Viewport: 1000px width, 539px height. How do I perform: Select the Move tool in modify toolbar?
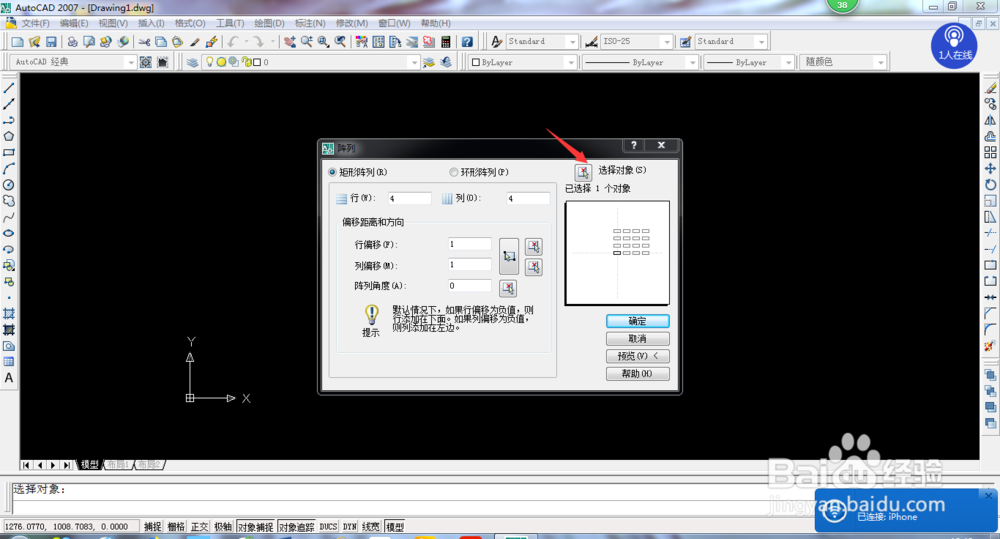[x=990, y=168]
